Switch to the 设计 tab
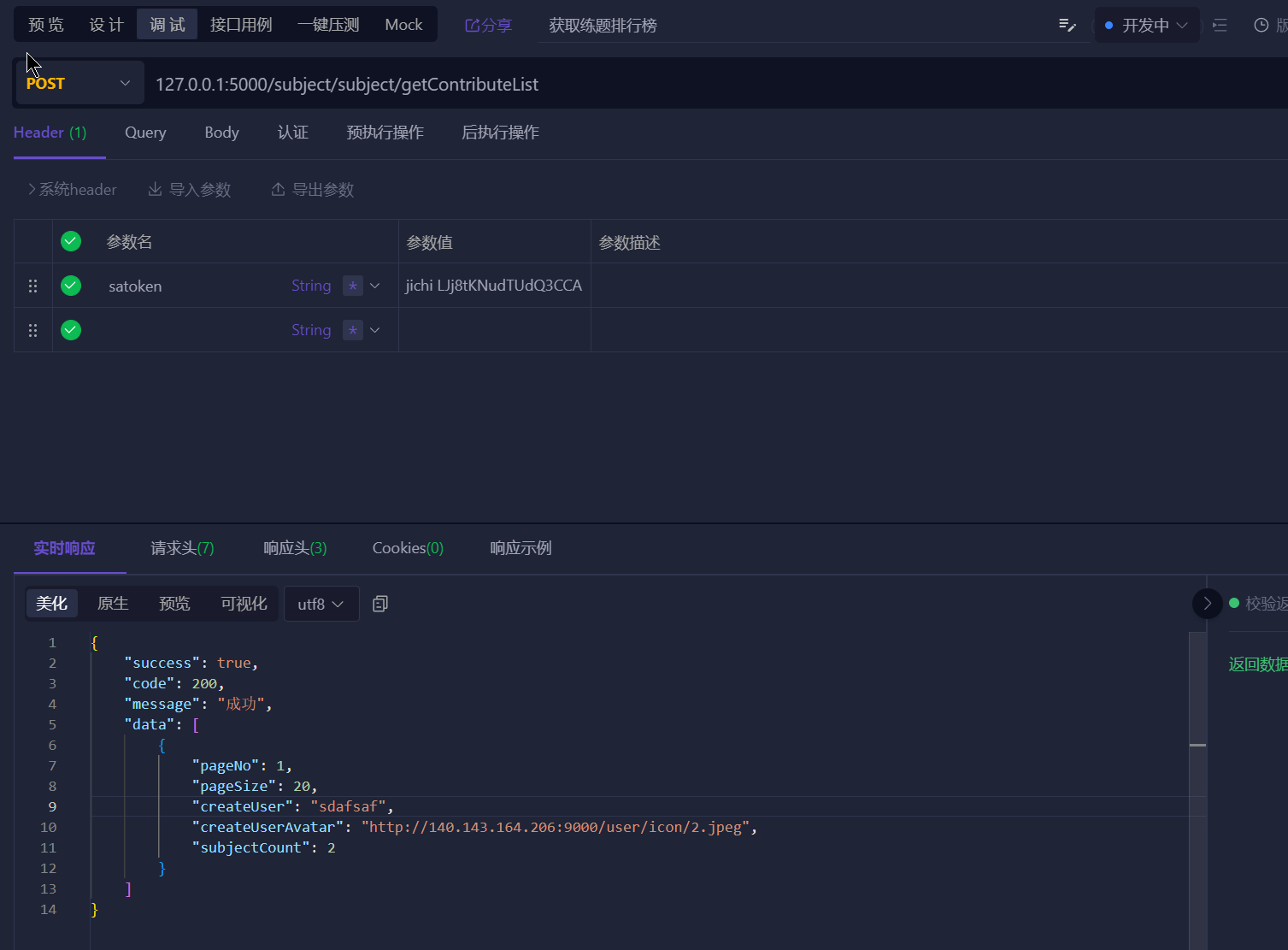This screenshot has height=950, width=1288. pyautogui.click(x=107, y=25)
